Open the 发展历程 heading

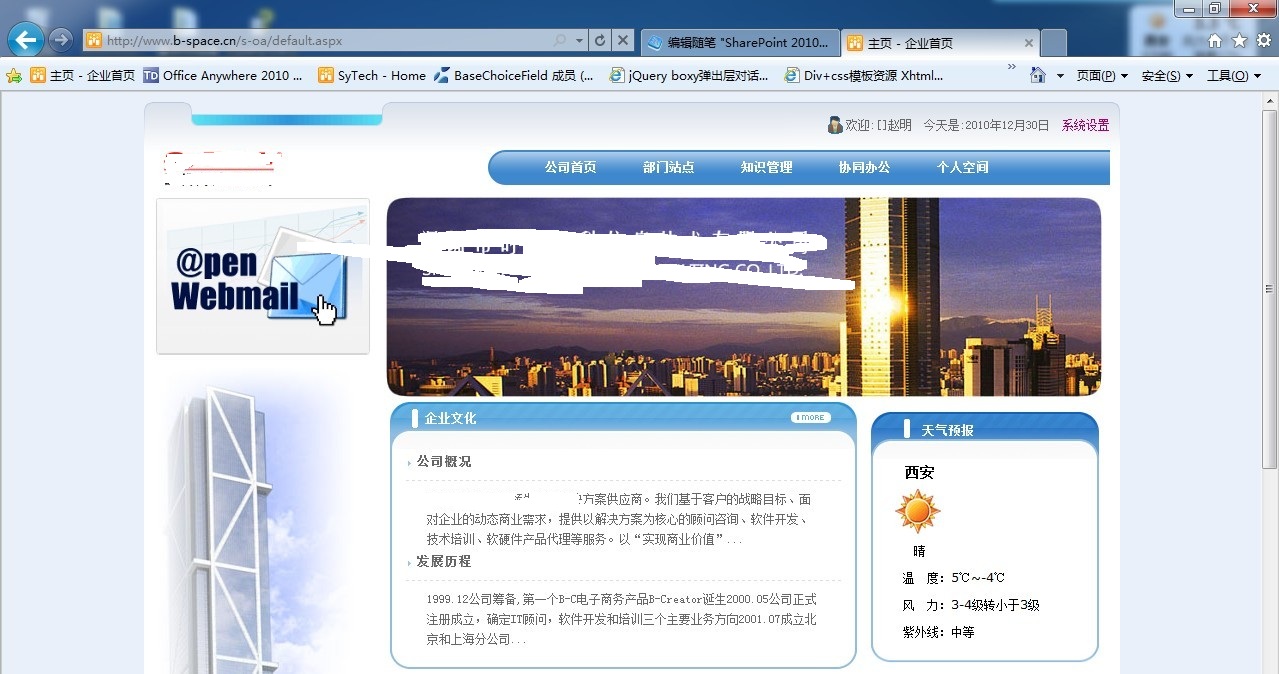click(444, 562)
